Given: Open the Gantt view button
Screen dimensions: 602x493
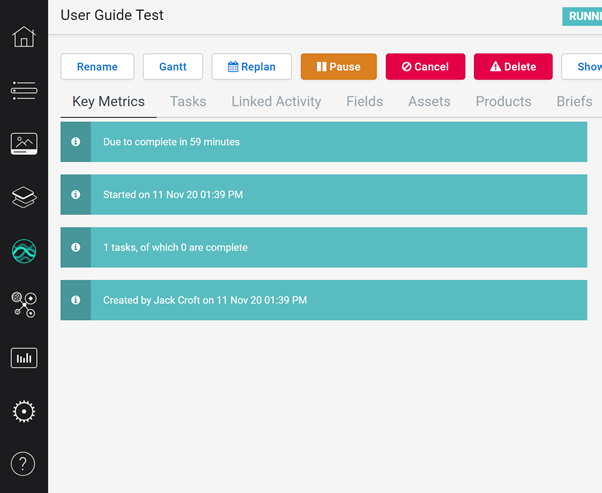Looking at the screenshot, I should (173, 67).
